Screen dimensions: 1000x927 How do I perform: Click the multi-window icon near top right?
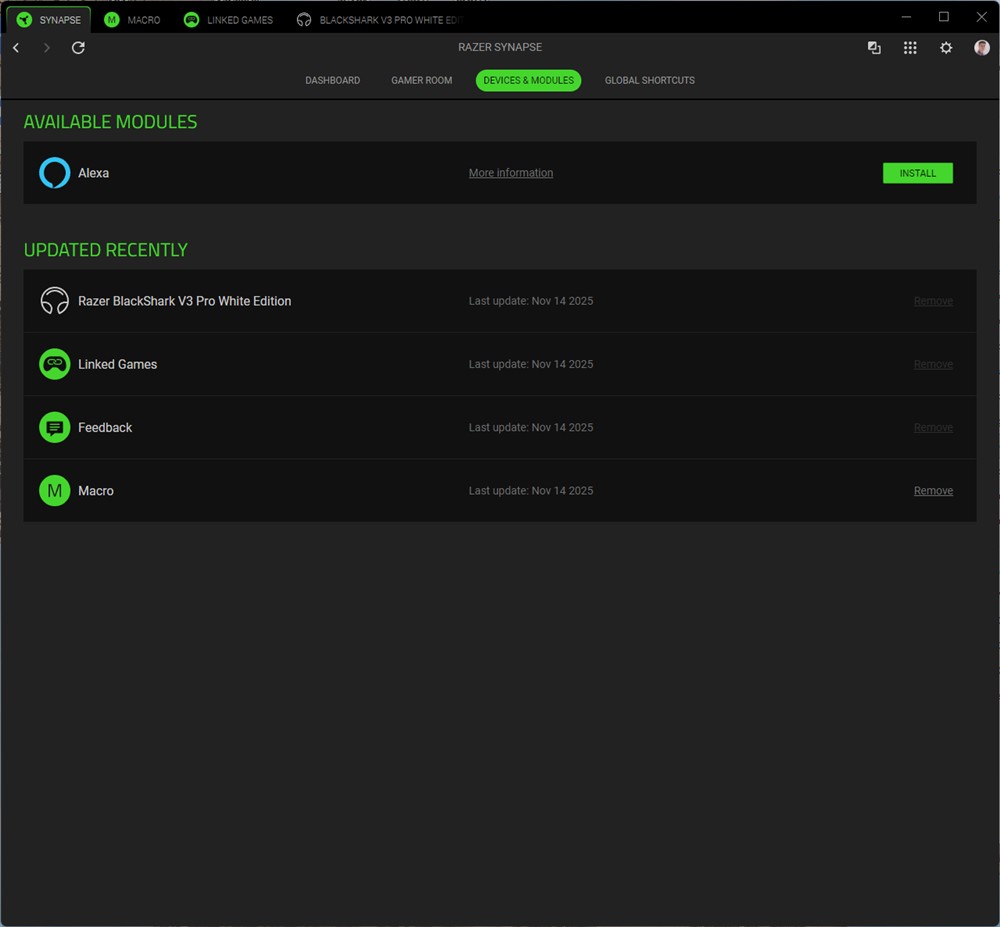pyautogui.click(x=874, y=48)
